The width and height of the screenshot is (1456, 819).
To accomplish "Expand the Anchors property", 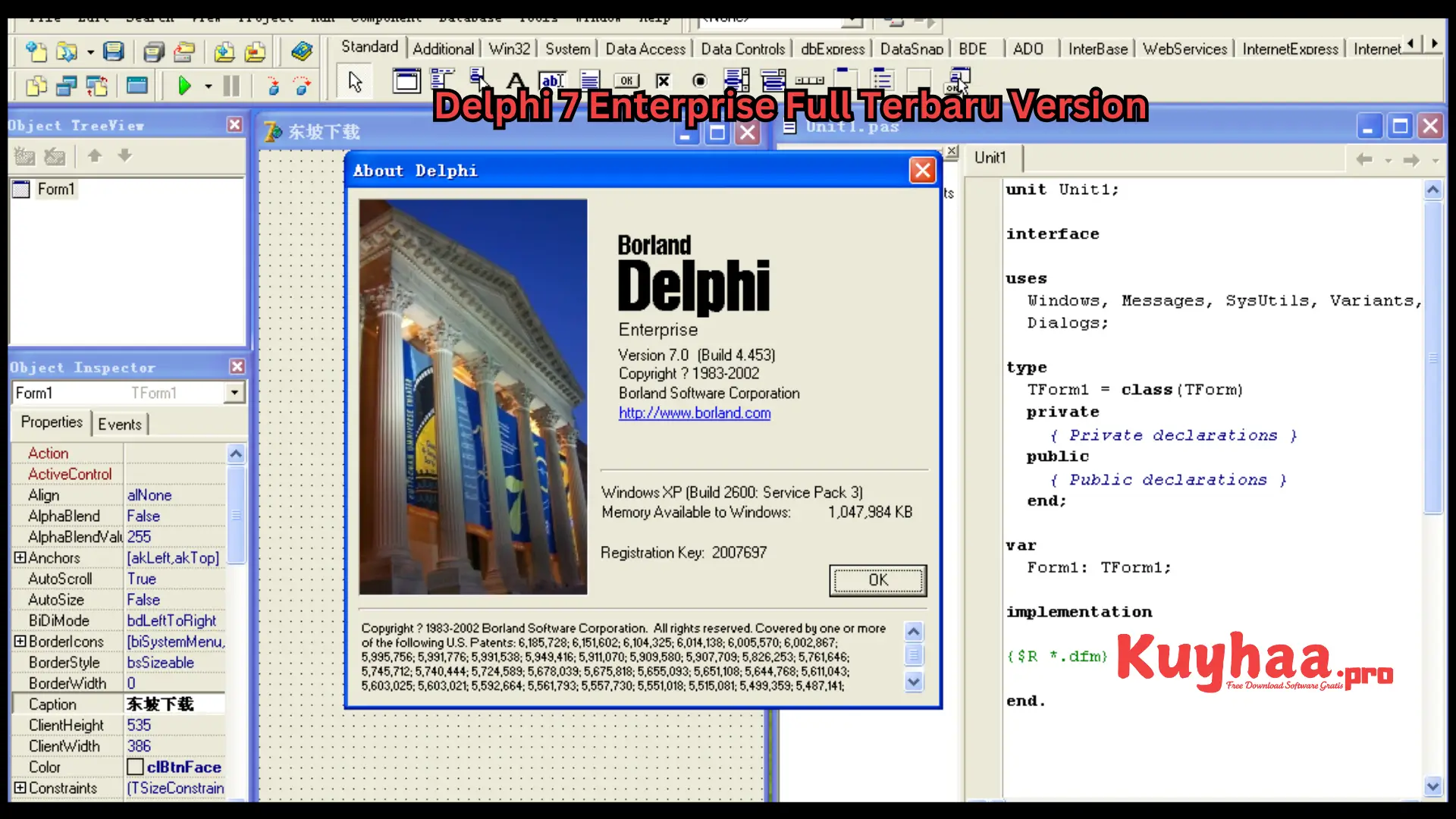I will [x=20, y=557].
